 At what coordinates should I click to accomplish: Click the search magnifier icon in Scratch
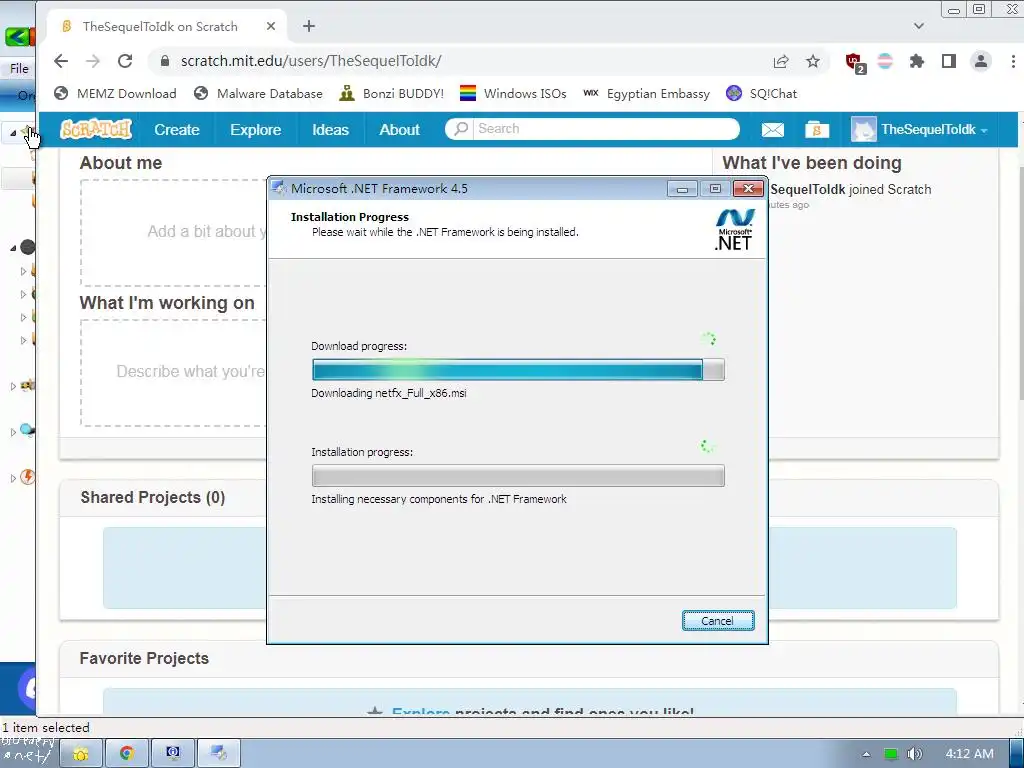[x=461, y=129]
